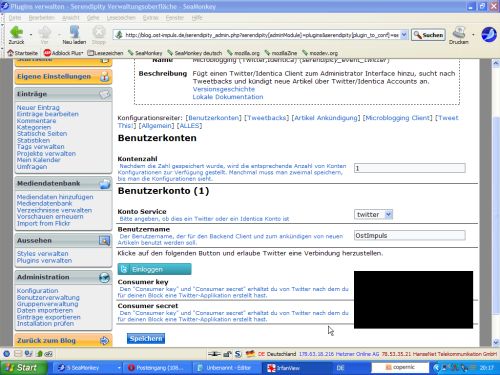Image resolution: width=500 pixels, height=375 pixels.
Task: Open Neuer Eintrag sidebar link
Action: [x=38, y=107]
